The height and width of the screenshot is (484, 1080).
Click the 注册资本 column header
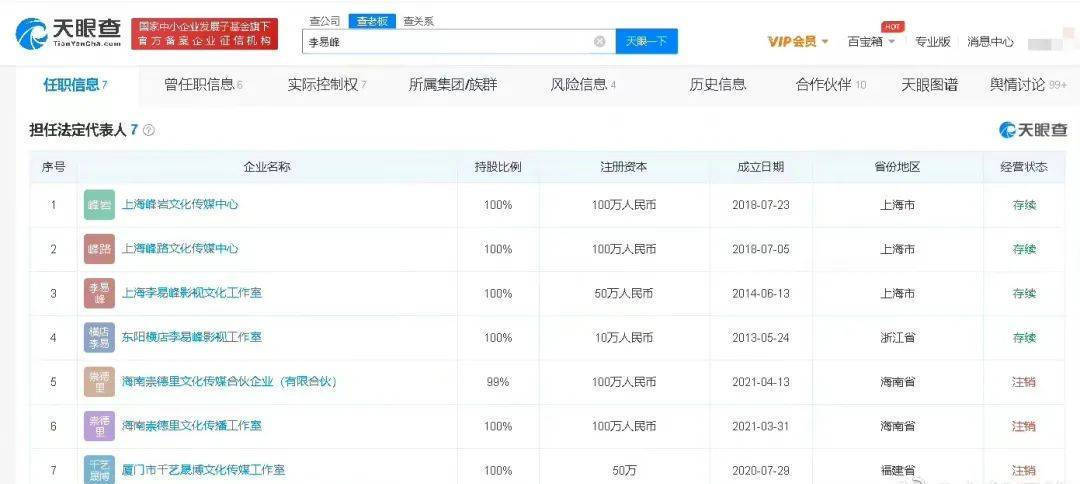click(x=623, y=167)
